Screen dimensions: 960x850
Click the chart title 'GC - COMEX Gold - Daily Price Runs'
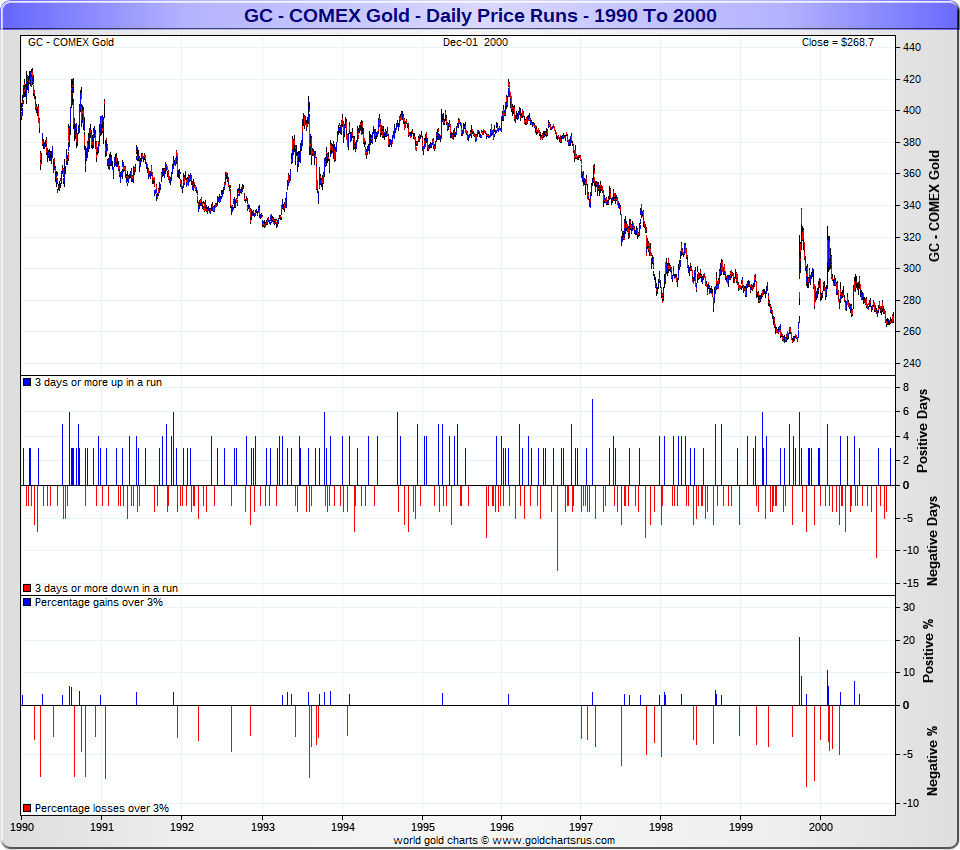click(x=411, y=15)
